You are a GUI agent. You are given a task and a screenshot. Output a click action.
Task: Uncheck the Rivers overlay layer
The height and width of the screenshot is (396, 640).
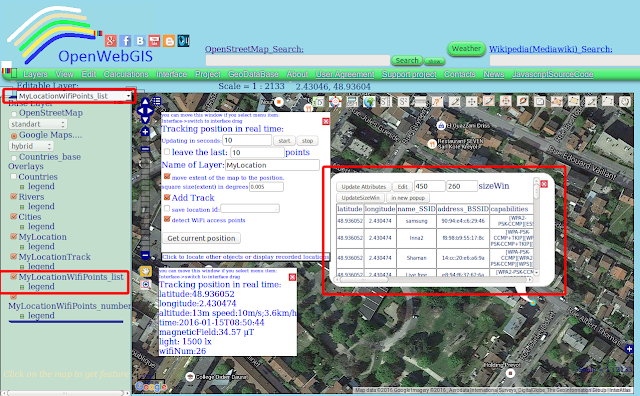[x=13, y=196]
